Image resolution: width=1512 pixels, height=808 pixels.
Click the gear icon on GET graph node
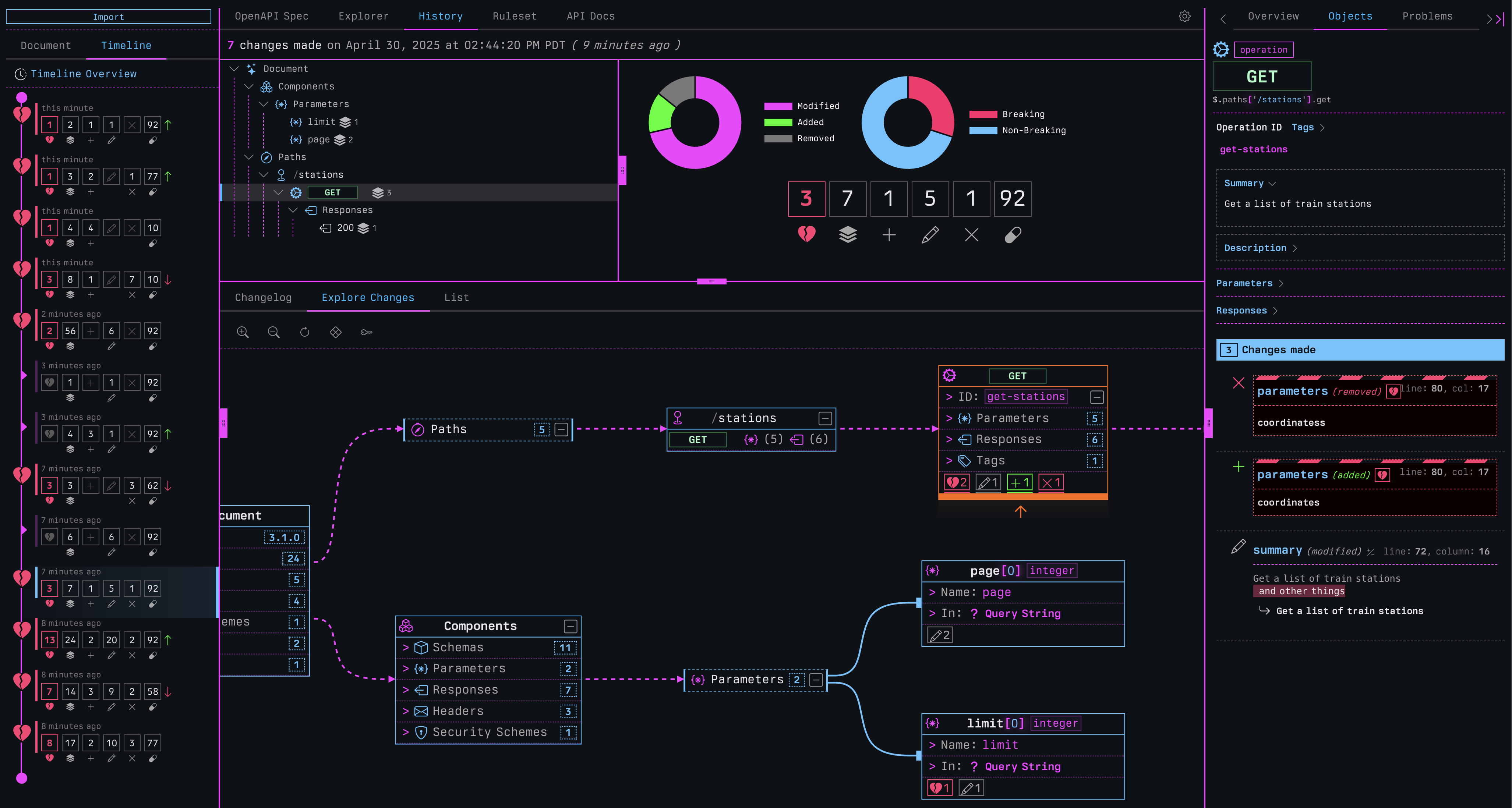[949, 376]
